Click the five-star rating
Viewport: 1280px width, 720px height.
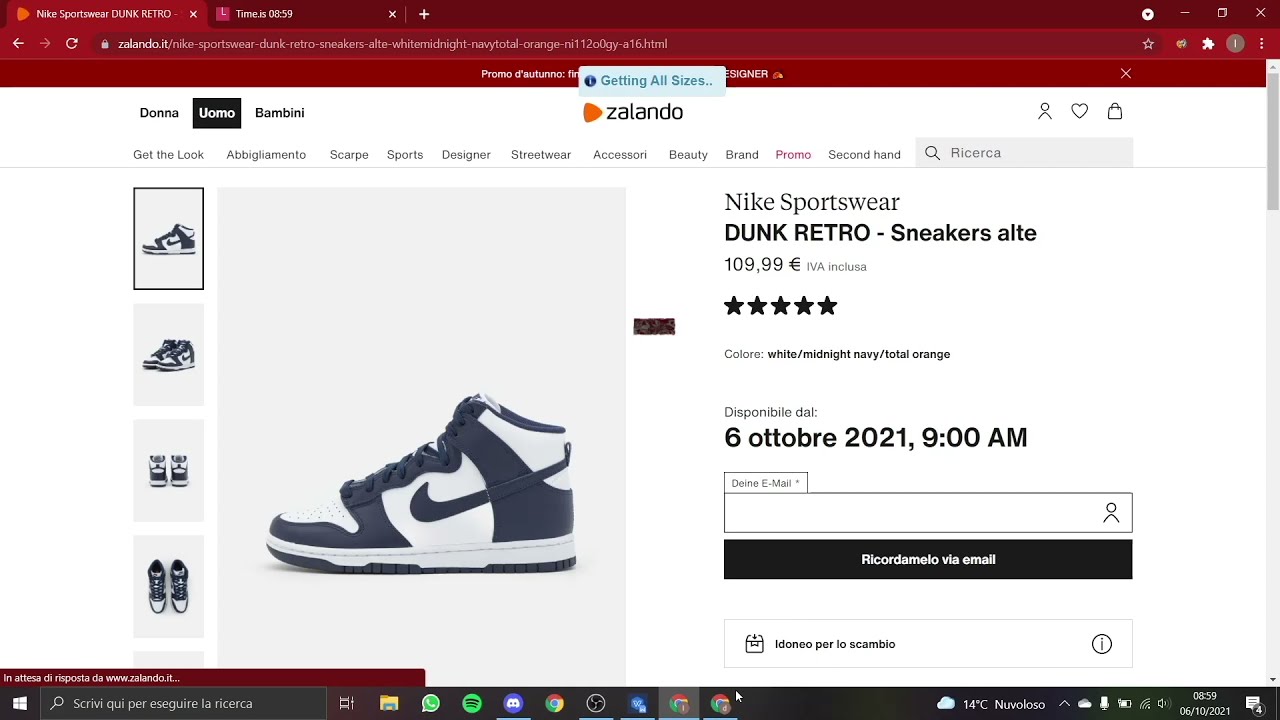(781, 306)
